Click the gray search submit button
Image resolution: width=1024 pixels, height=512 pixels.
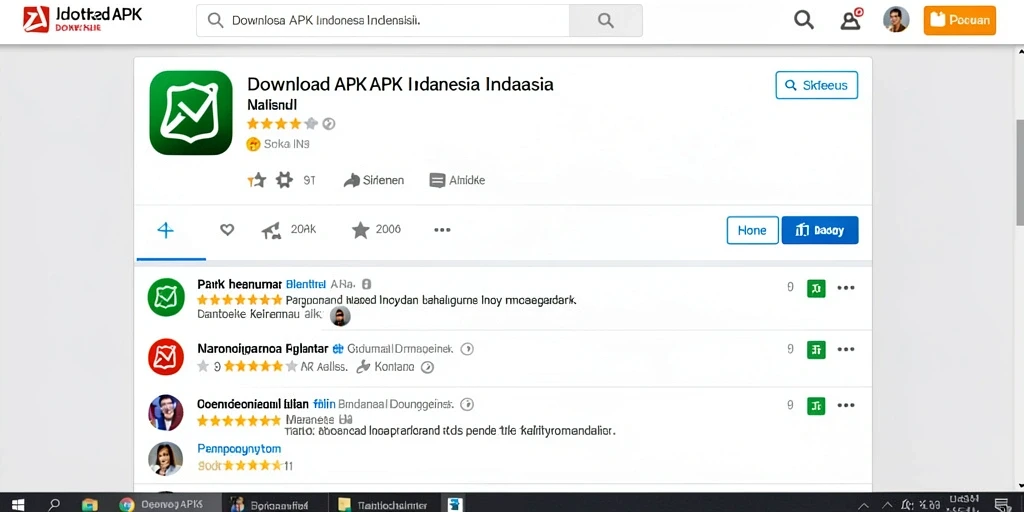click(605, 20)
